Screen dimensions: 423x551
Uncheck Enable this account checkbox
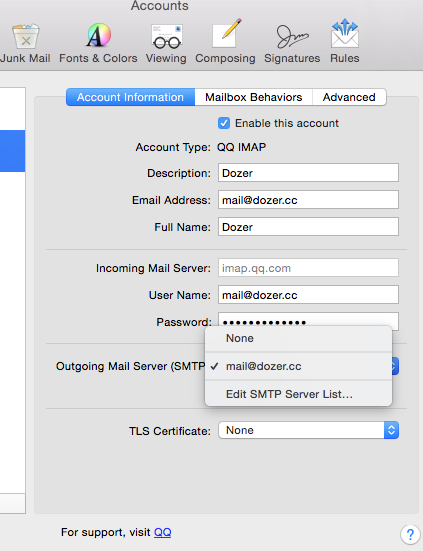click(224, 123)
